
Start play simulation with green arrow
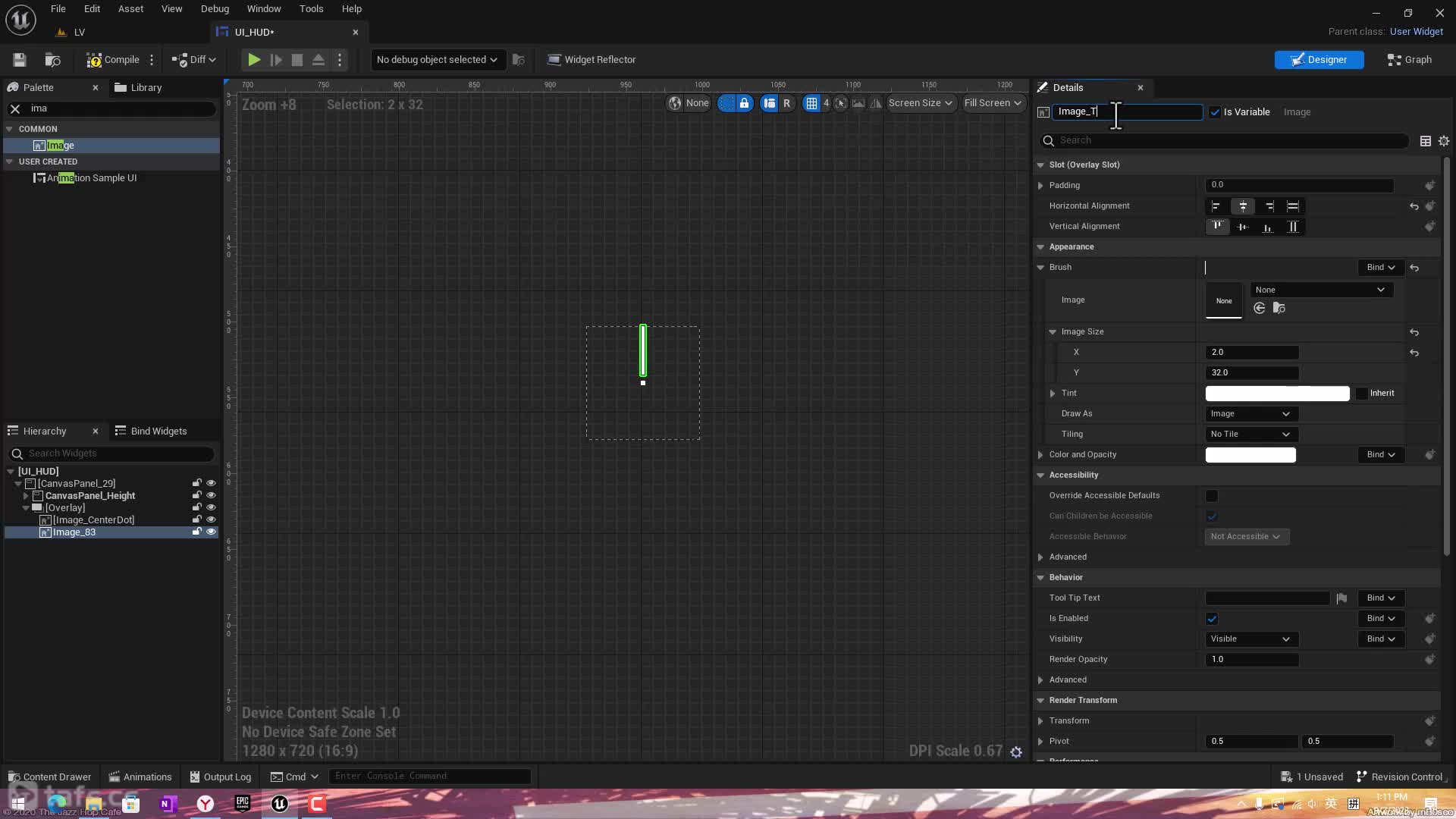point(254,60)
